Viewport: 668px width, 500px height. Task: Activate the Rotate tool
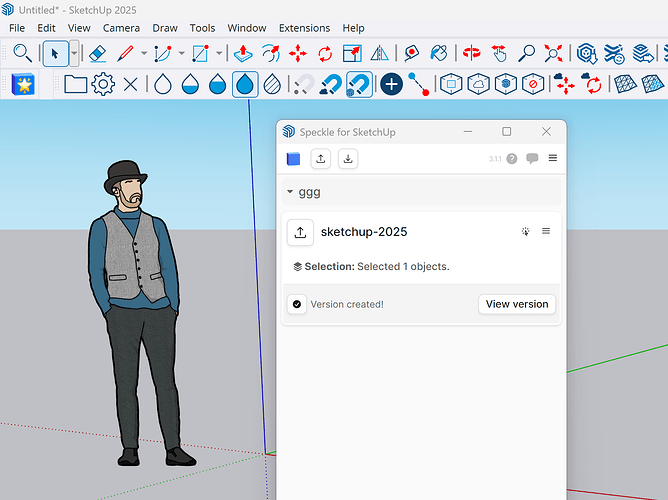click(x=325, y=54)
